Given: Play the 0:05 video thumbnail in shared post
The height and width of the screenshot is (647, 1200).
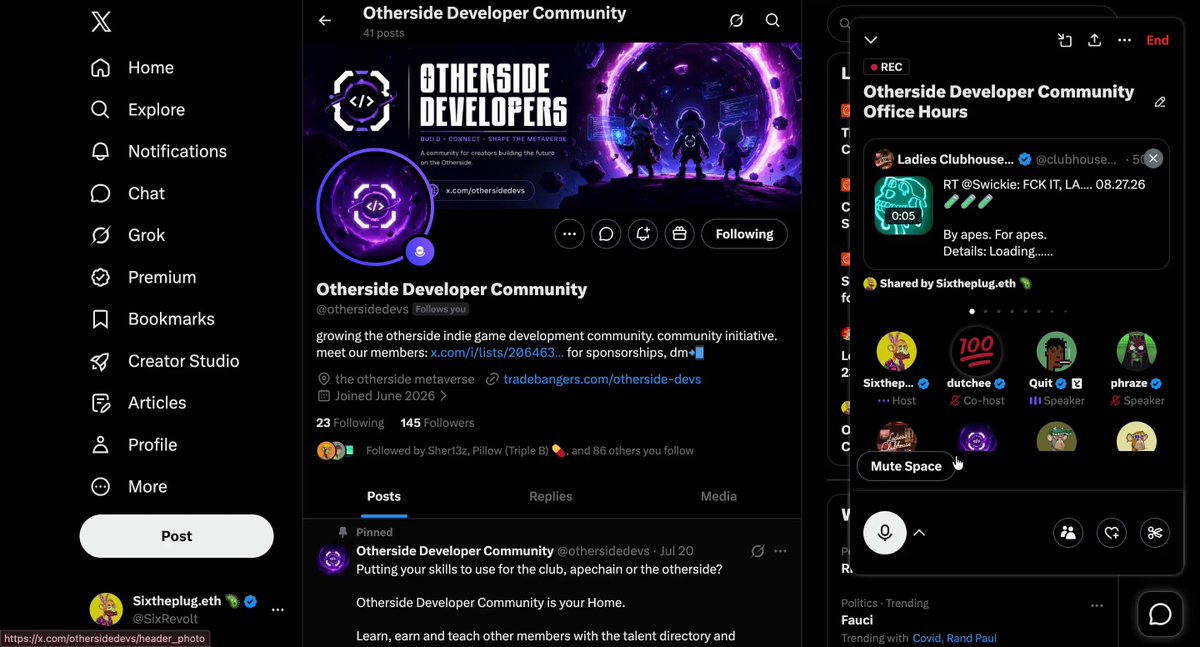Looking at the screenshot, I should point(904,205).
